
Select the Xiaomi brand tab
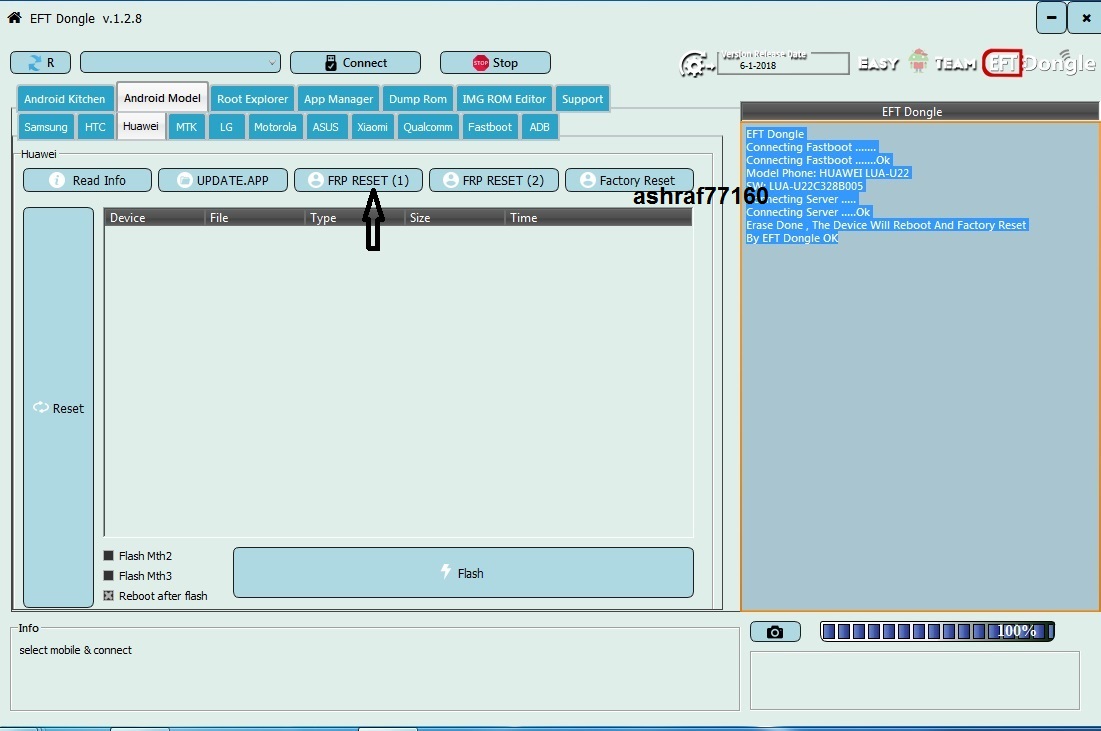372,127
